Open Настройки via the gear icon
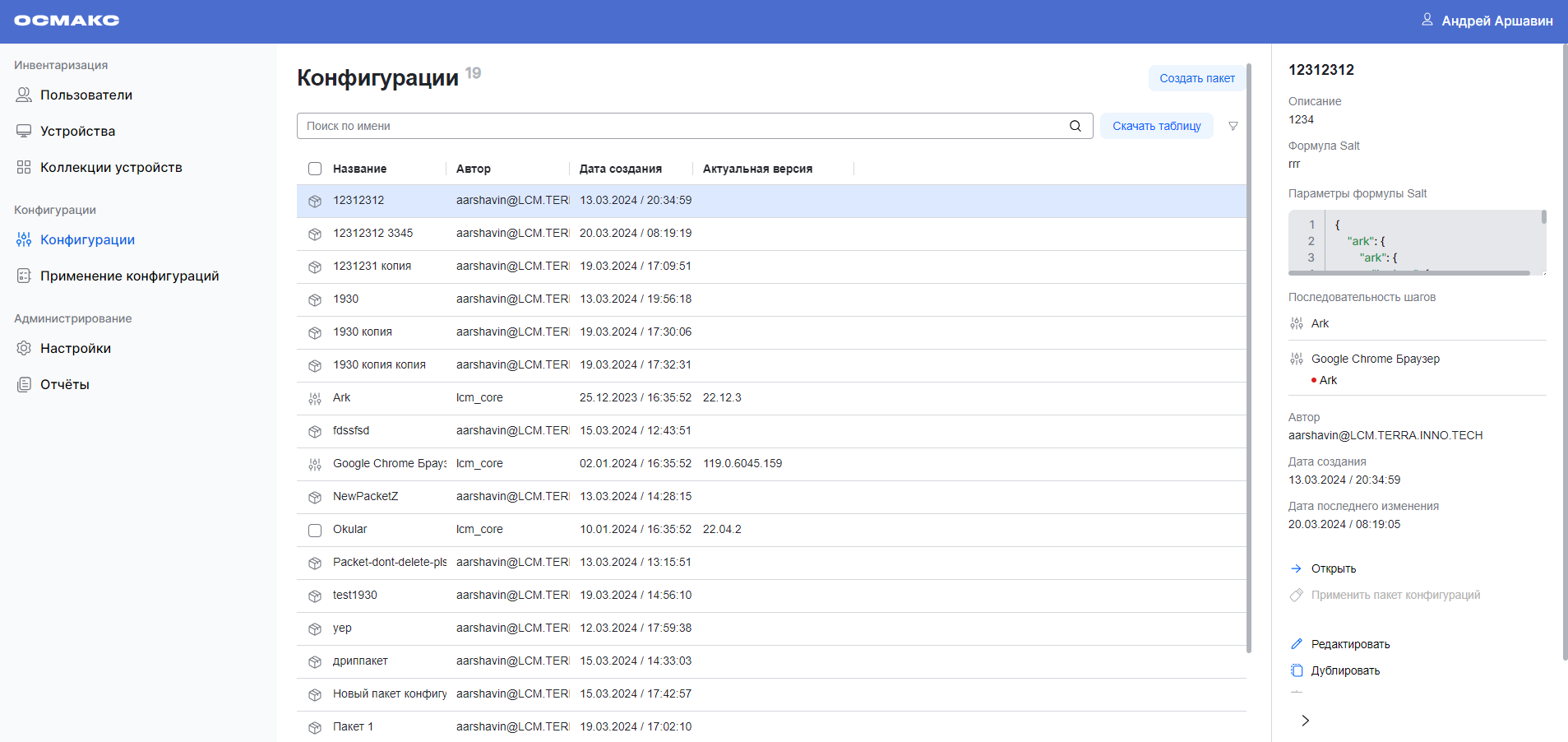1568x742 pixels. tap(23, 348)
